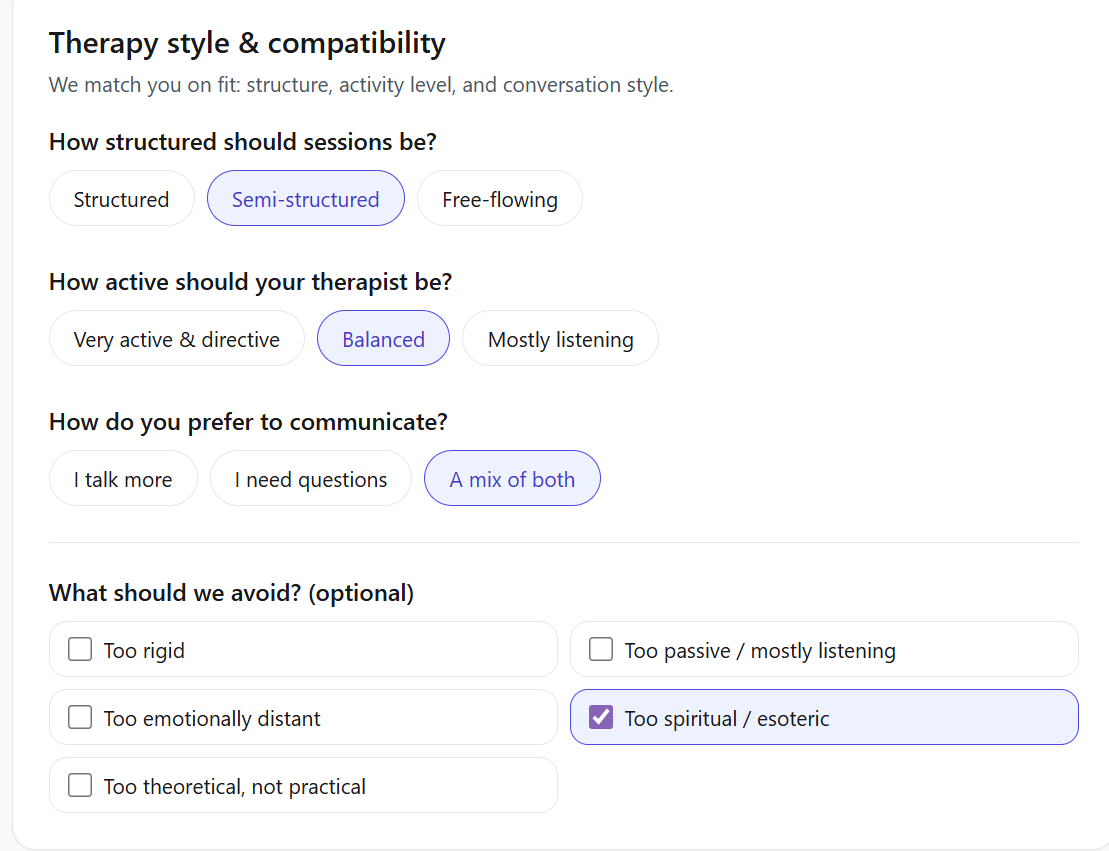
Task: Check the Too rigid checkbox
Action: click(80, 650)
